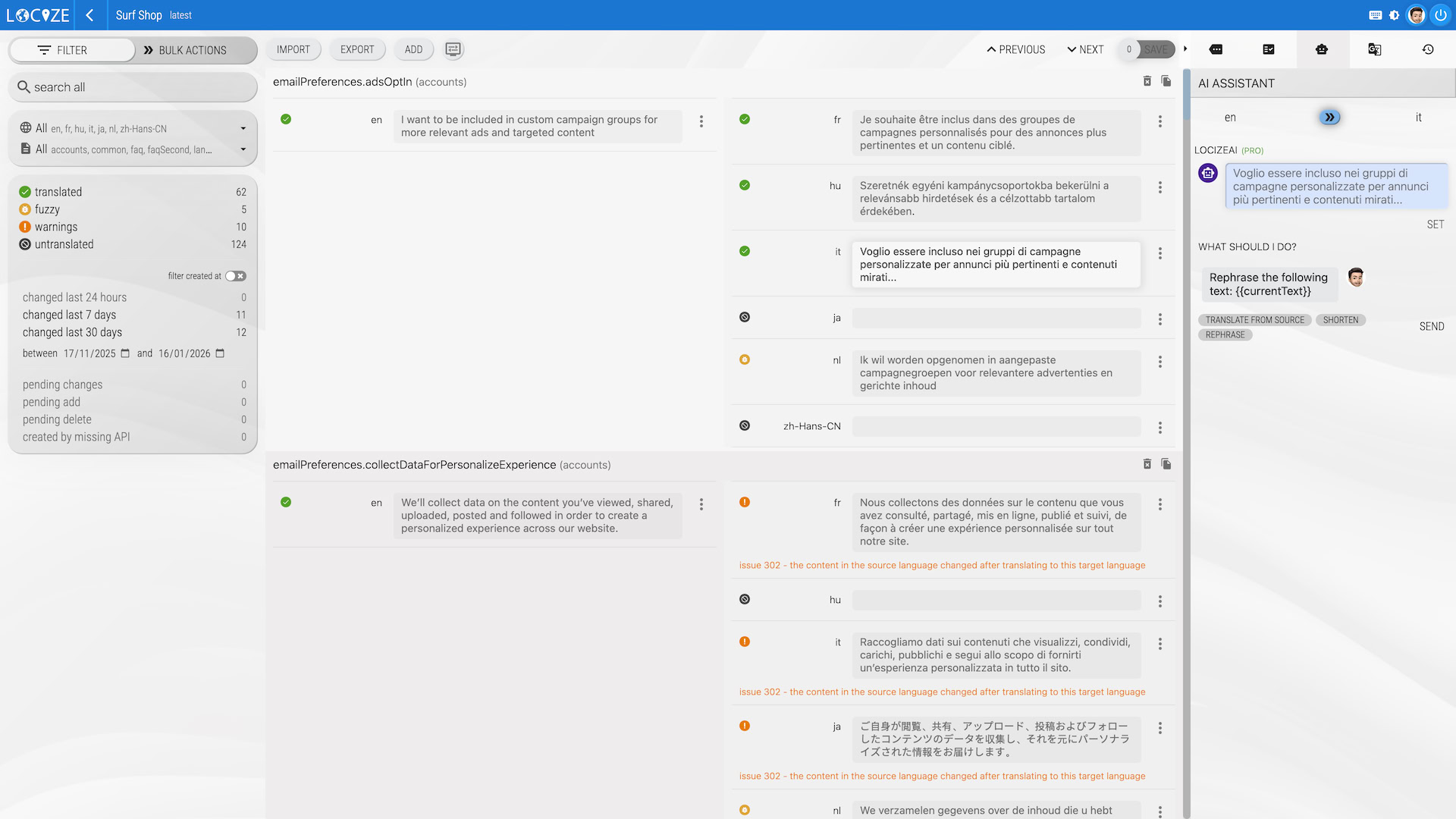Click the tag/labels panel icon
This screenshot has width=1456, height=819.
coord(1216,49)
